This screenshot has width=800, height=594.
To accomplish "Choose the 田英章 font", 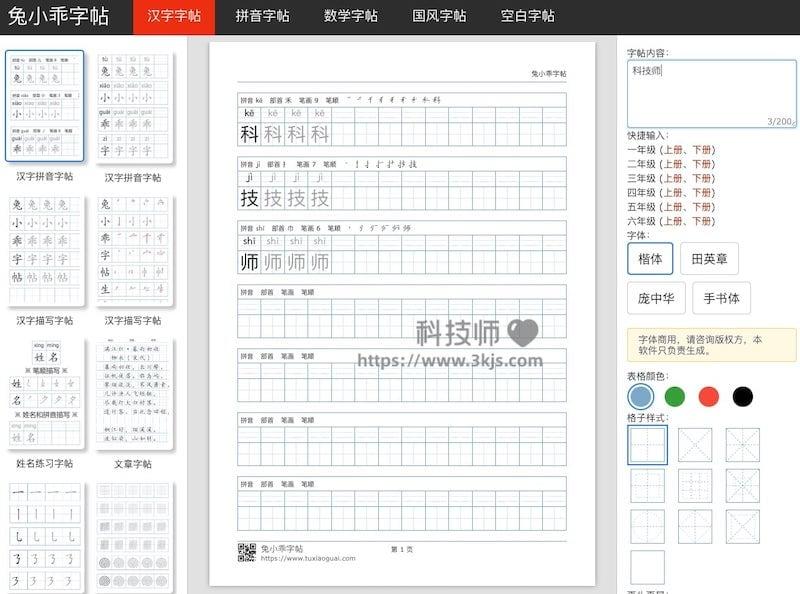I will pyautogui.click(x=709, y=259).
